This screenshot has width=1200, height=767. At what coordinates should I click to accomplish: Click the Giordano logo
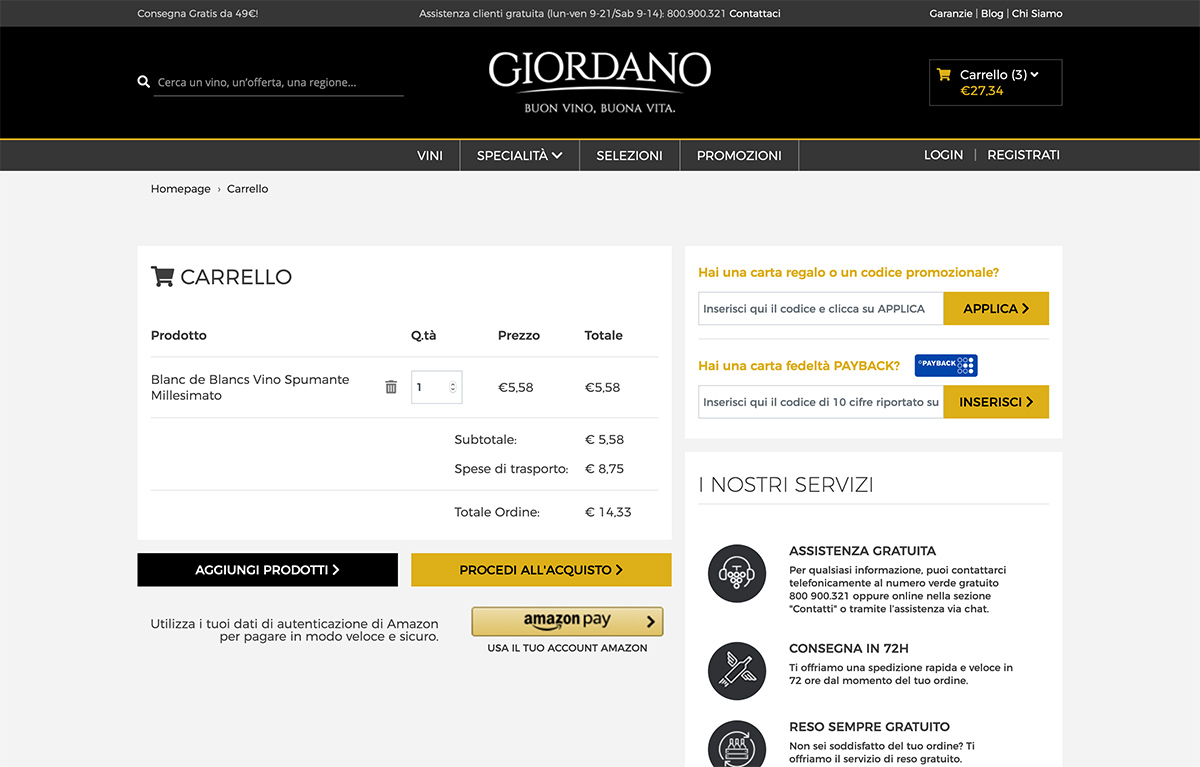point(600,81)
